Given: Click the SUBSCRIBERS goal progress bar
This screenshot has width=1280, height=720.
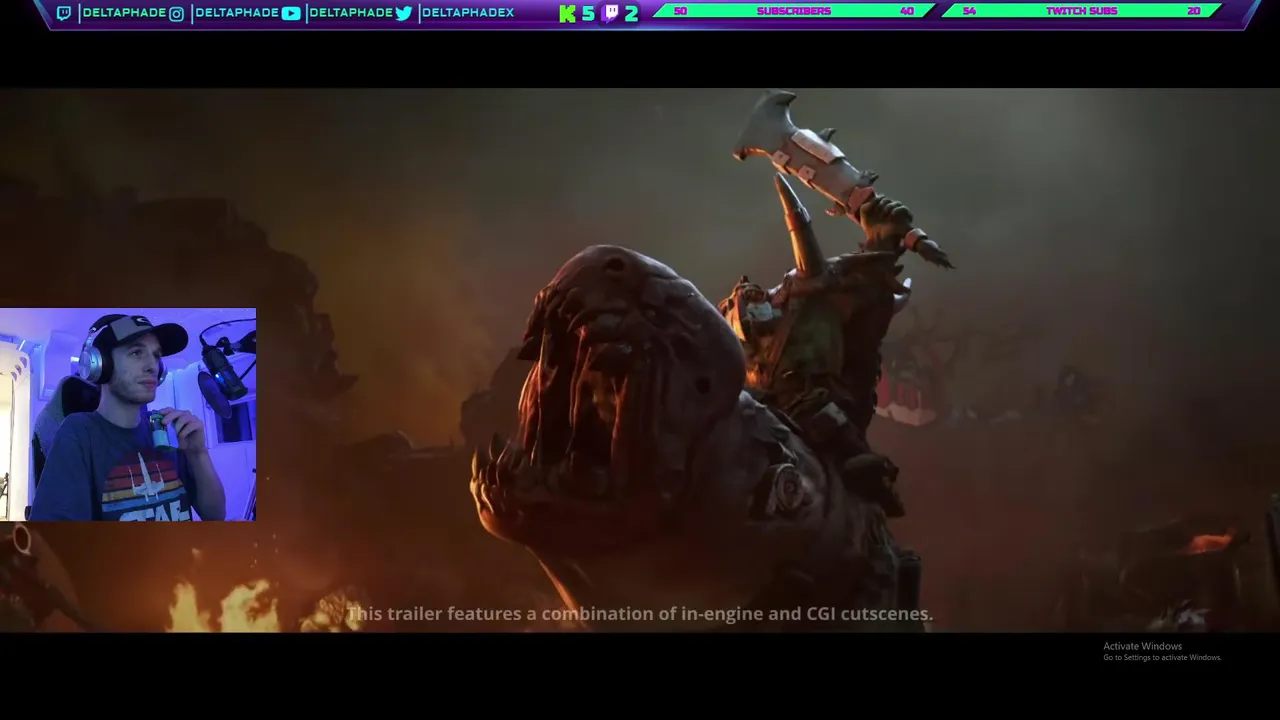Looking at the screenshot, I should click(793, 11).
